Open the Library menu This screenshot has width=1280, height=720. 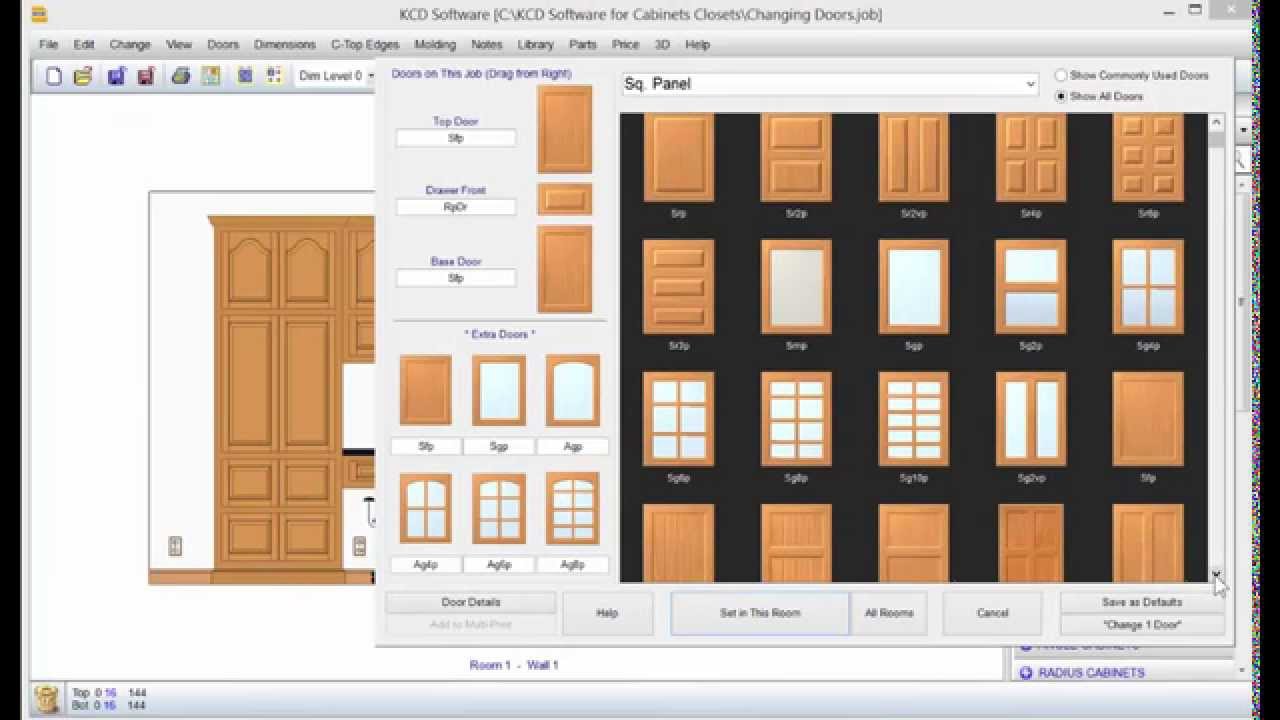pyautogui.click(x=535, y=44)
